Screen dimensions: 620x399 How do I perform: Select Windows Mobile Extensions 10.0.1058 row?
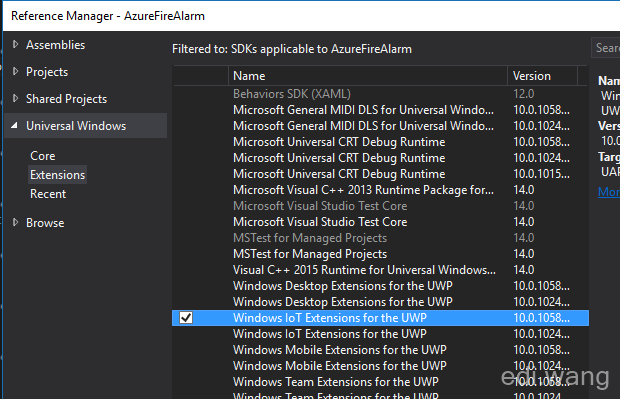(x=380, y=350)
